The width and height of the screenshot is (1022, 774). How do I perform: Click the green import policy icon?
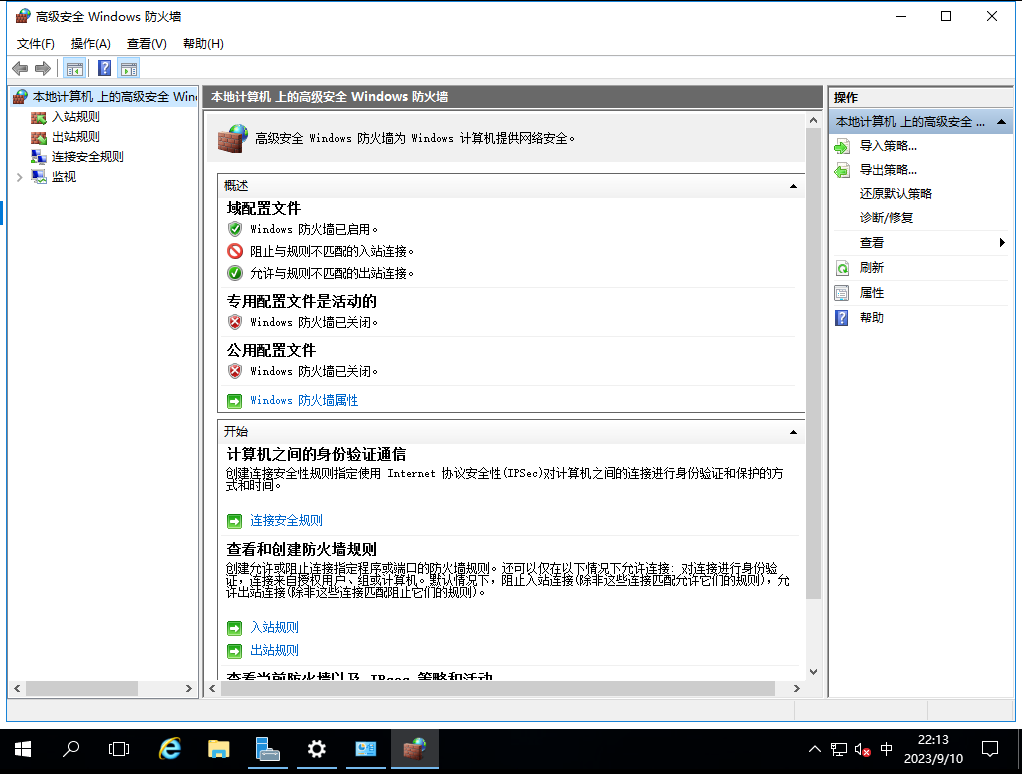pos(842,147)
